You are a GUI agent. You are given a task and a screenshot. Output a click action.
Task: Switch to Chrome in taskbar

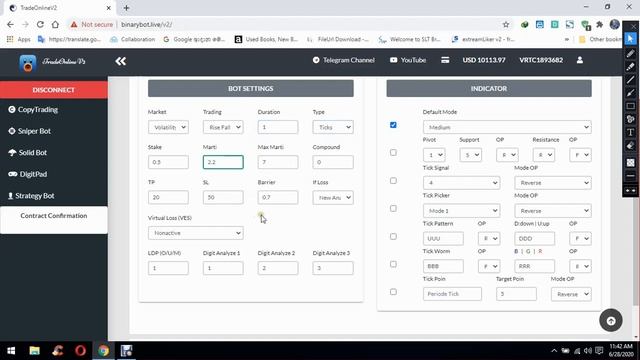(104, 351)
